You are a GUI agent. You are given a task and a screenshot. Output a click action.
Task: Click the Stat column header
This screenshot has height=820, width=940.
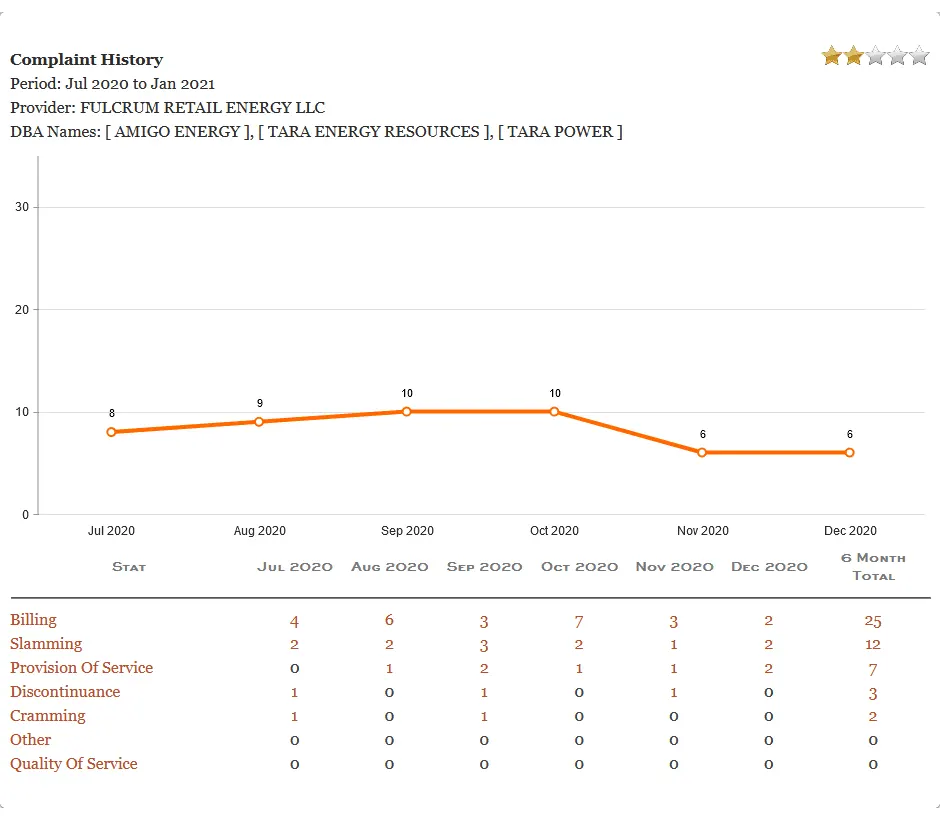coord(129,567)
